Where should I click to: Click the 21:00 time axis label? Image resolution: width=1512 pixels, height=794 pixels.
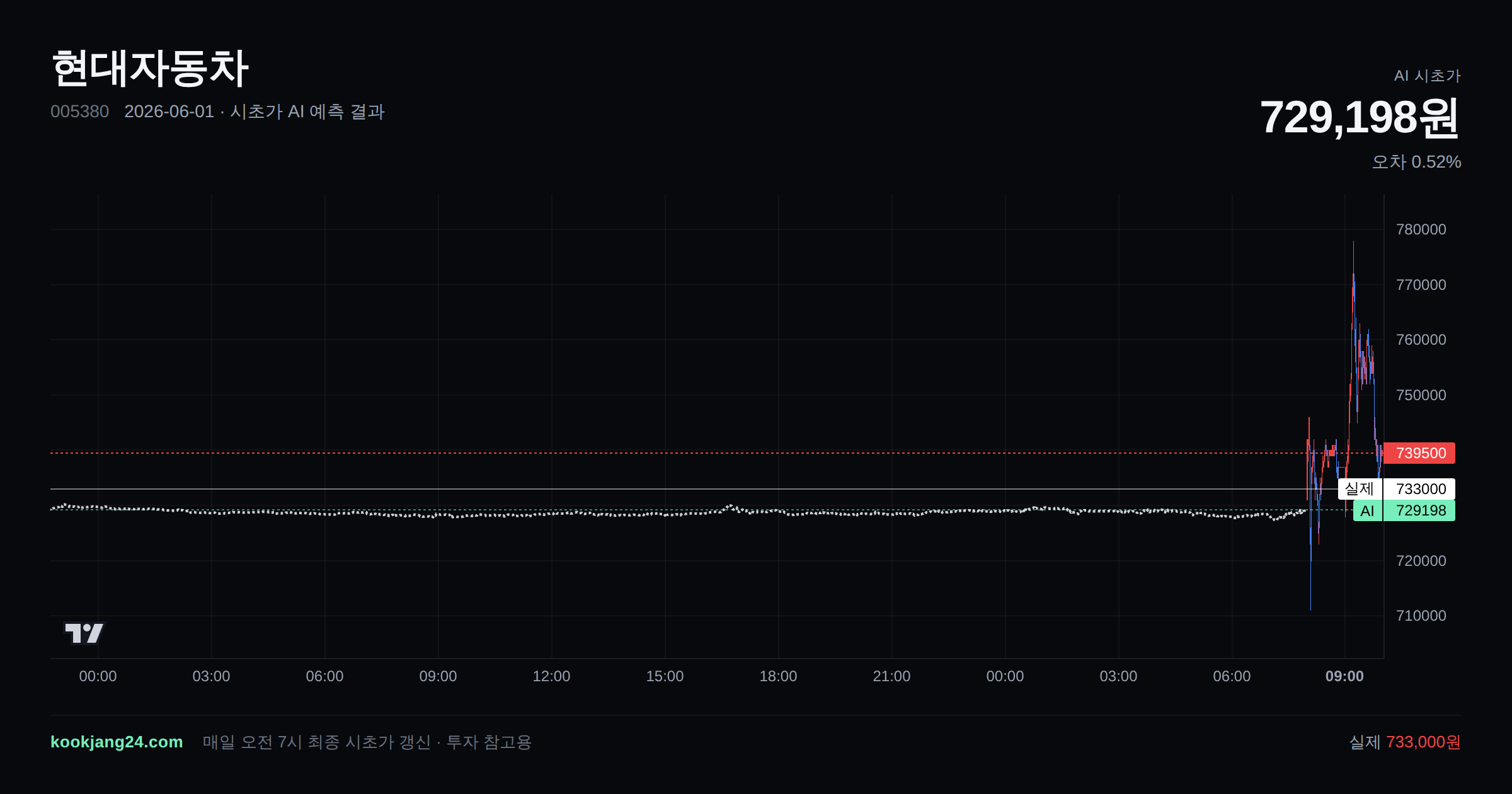pos(891,676)
